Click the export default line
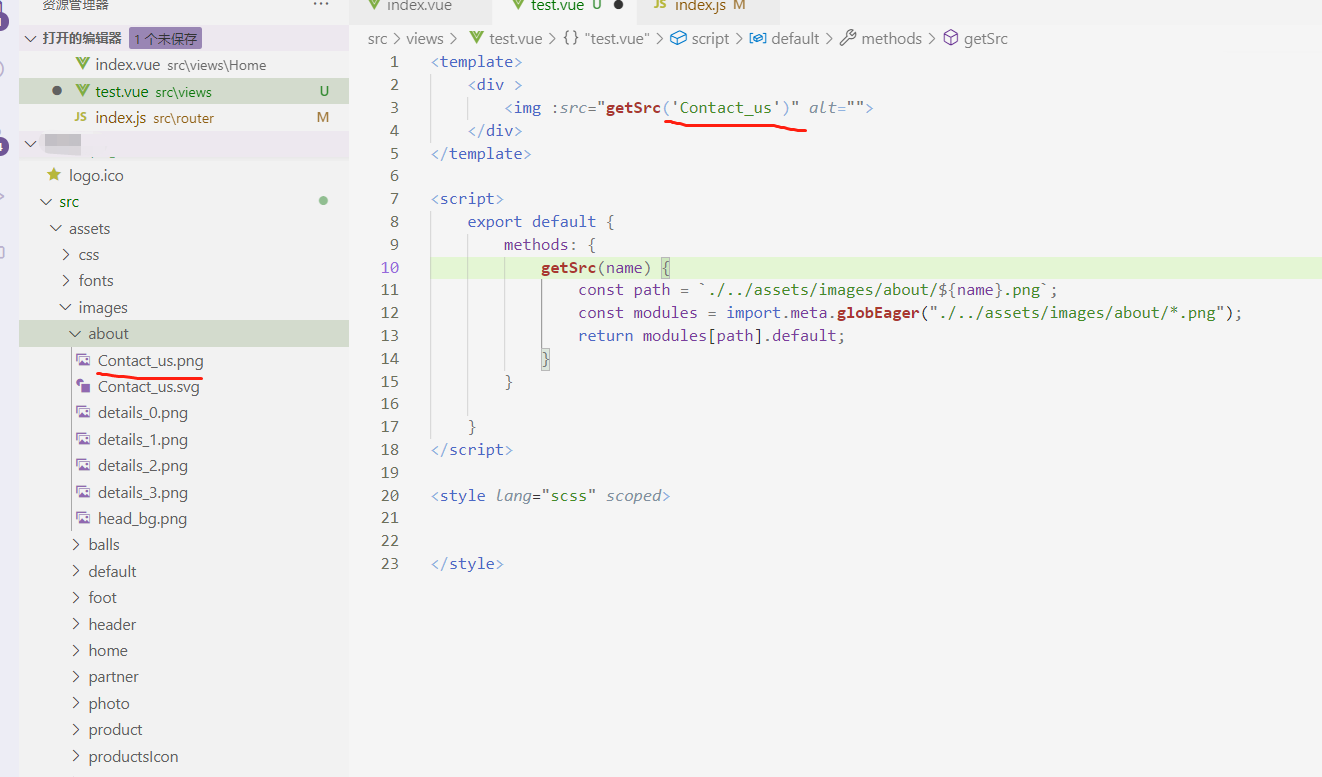Image resolution: width=1322 pixels, height=777 pixels. 540,221
